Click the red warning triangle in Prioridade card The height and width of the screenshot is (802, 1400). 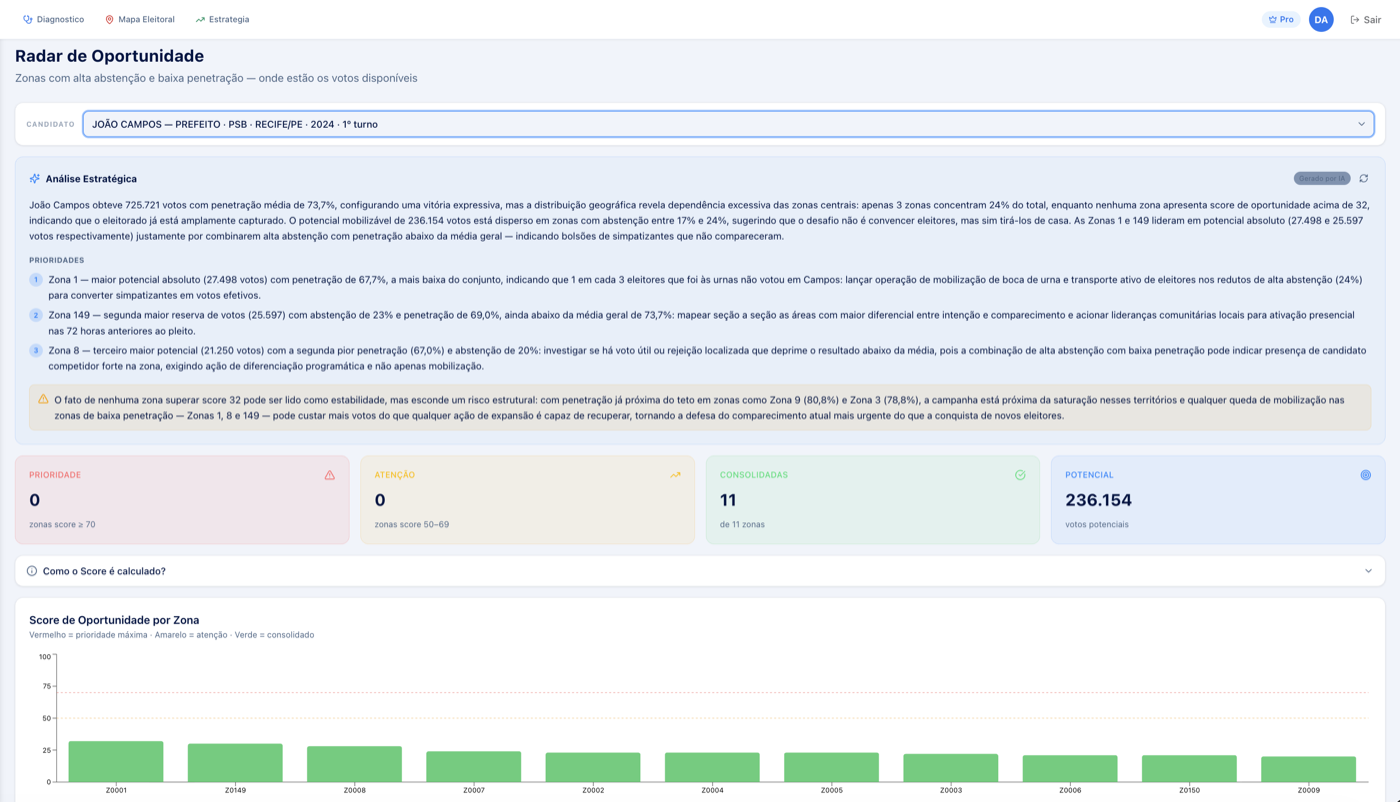tap(330, 475)
